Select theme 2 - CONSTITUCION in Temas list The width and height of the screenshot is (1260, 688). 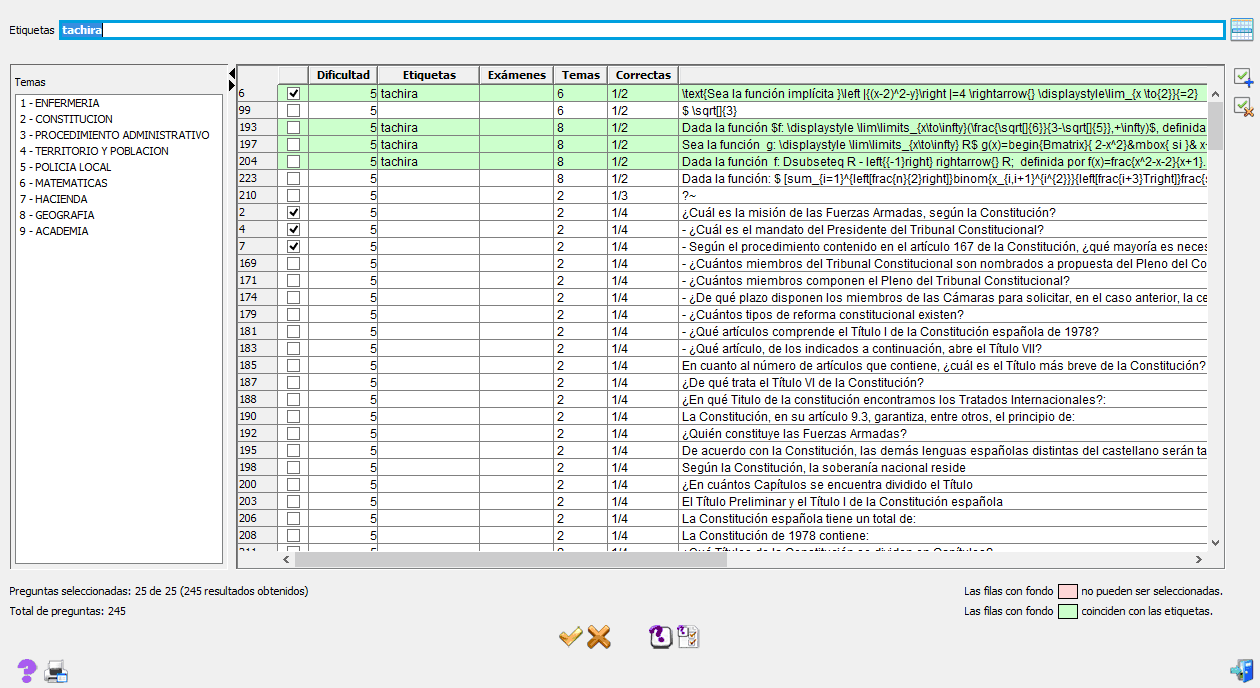point(66,119)
